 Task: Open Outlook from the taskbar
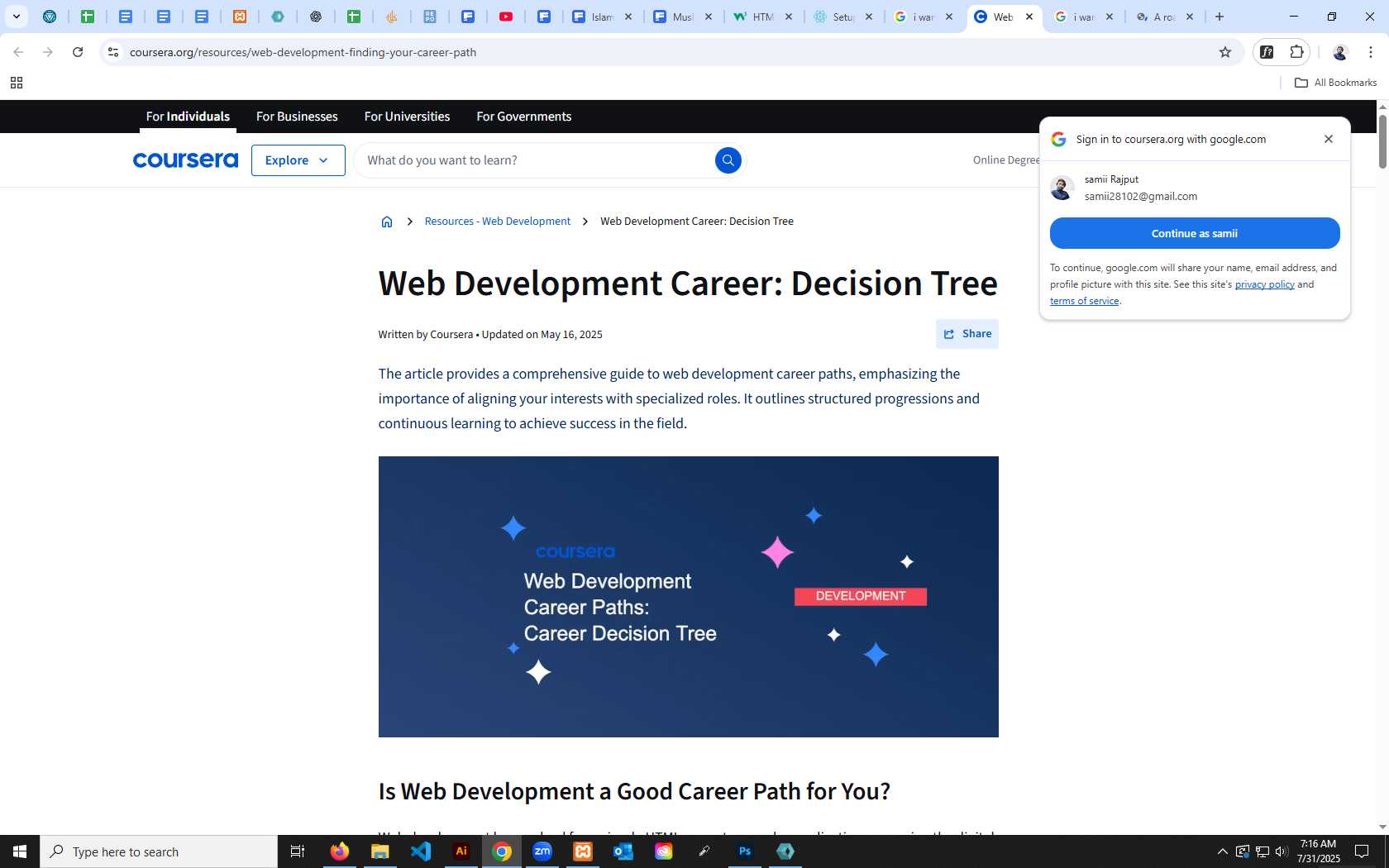(623, 851)
